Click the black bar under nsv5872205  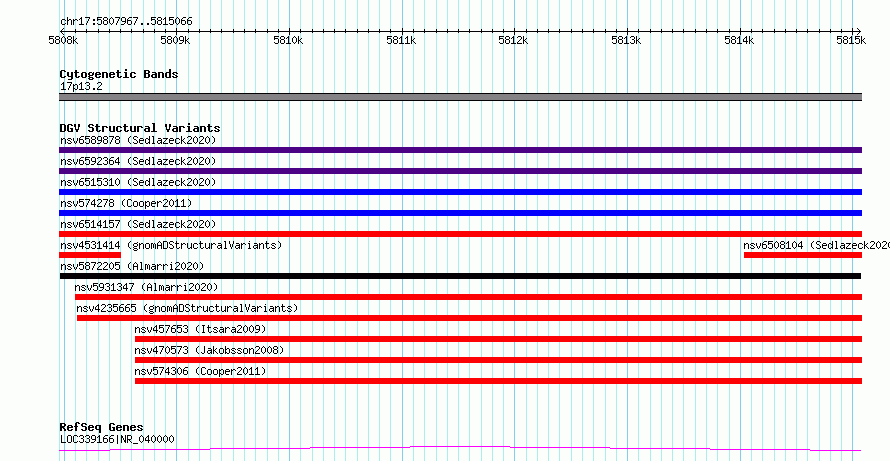[x=460, y=276]
